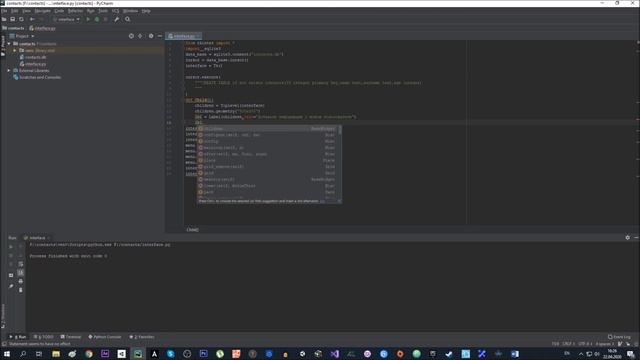Select Scratches and Consoles

pyautogui.click(x=37, y=77)
